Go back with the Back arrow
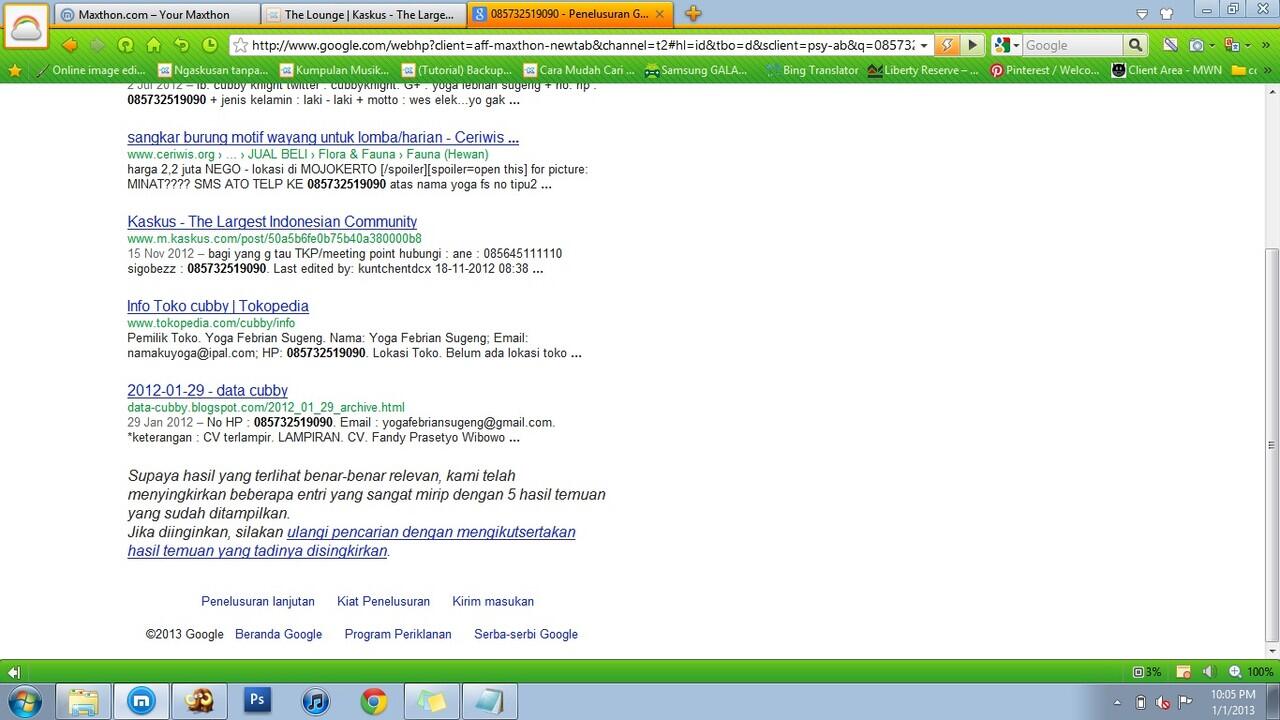This screenshot has height=720, width=1280. 69,45
